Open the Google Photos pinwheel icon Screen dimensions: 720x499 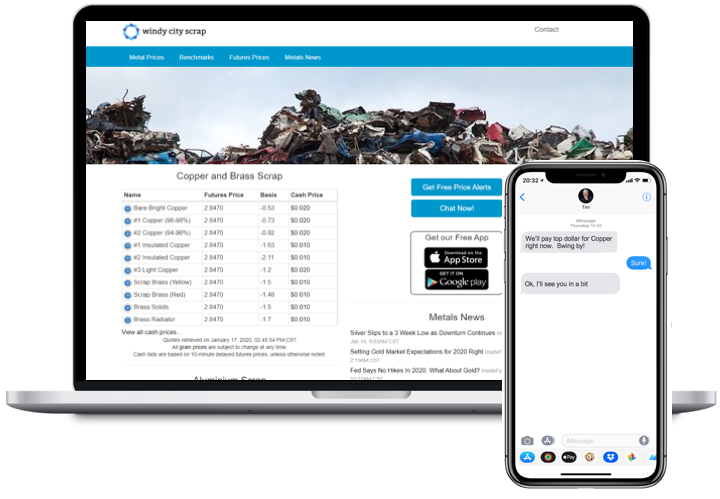[x=631, y=457]
